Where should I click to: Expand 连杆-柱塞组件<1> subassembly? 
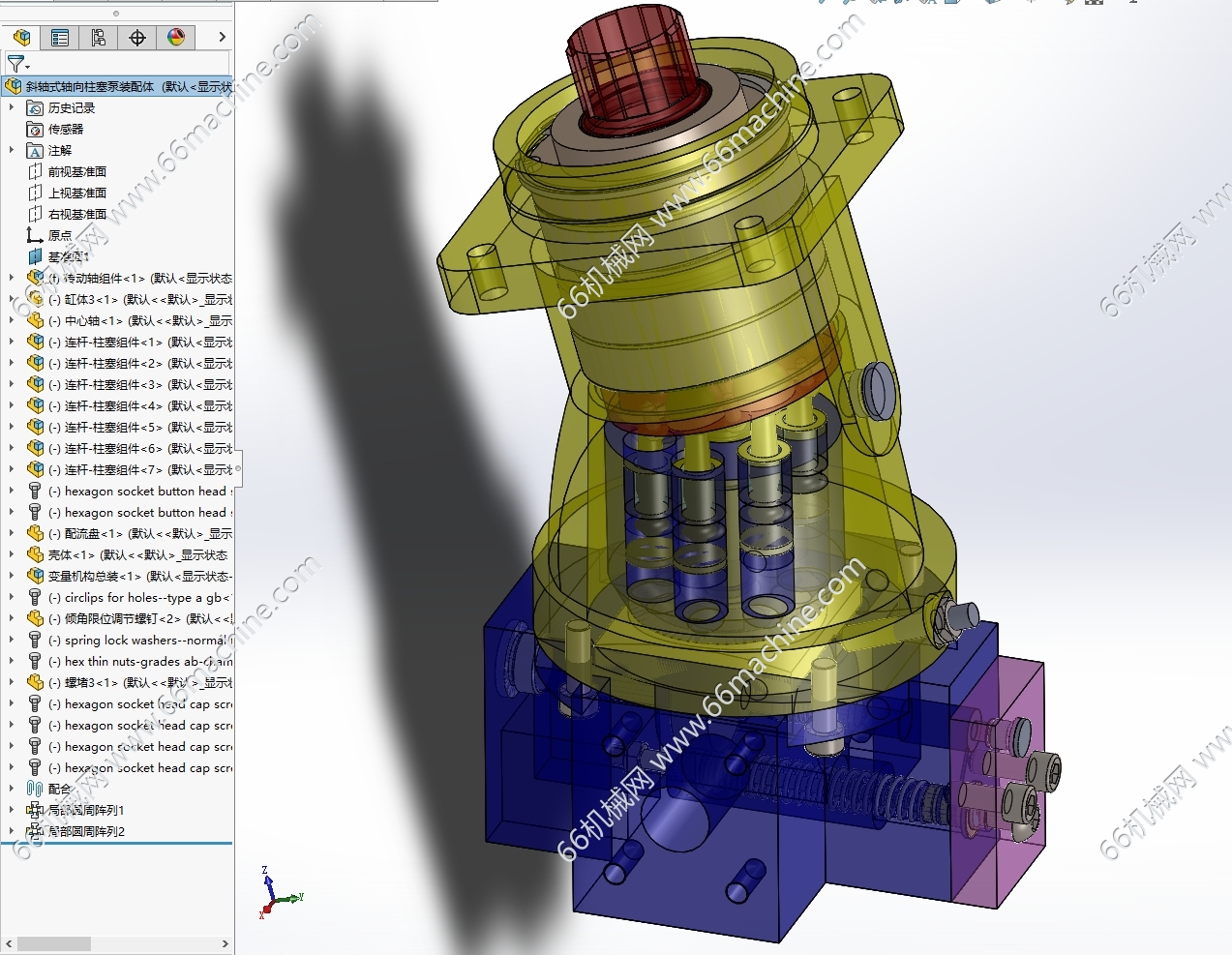coord(12,342)
